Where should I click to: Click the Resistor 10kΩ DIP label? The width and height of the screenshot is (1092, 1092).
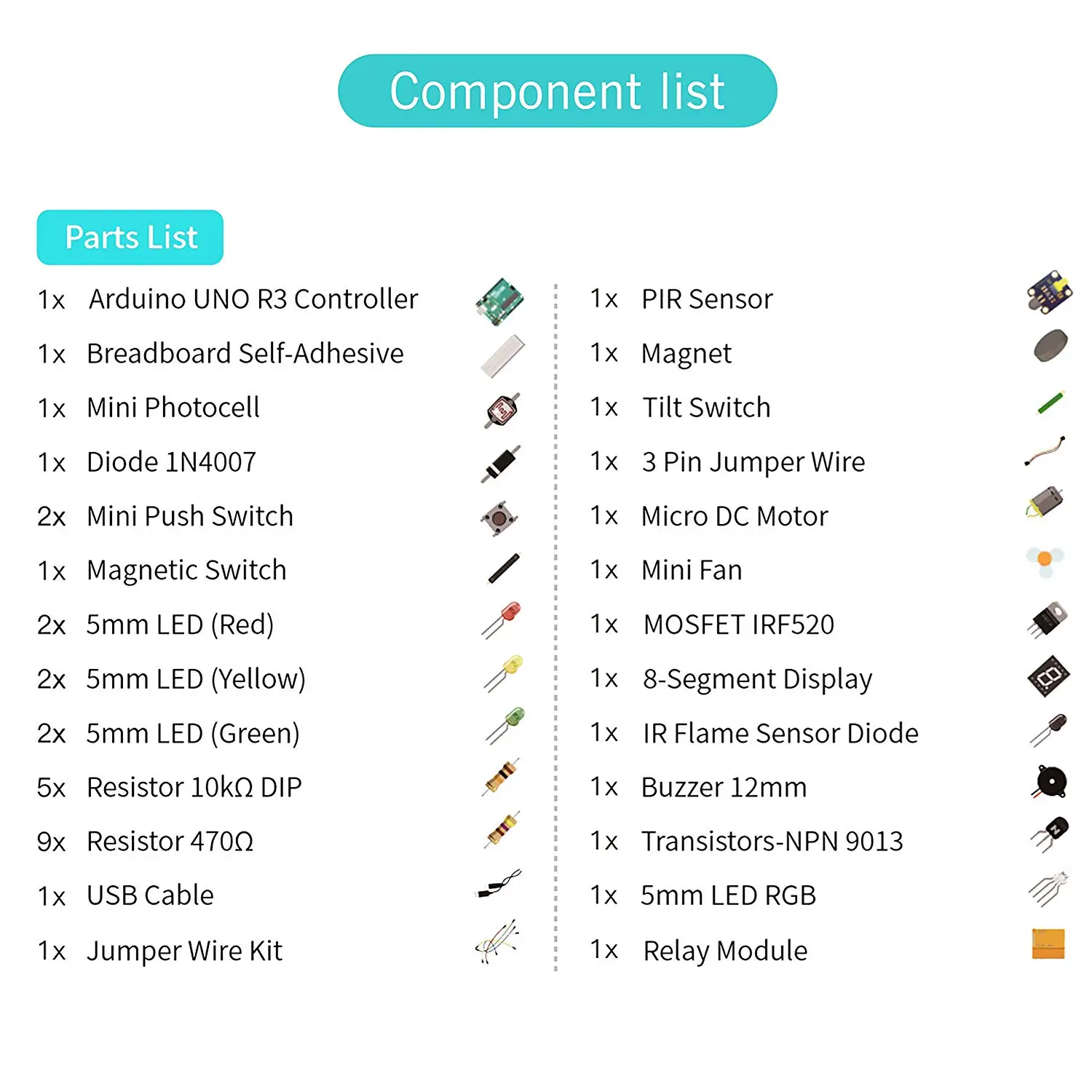point(194,788)
